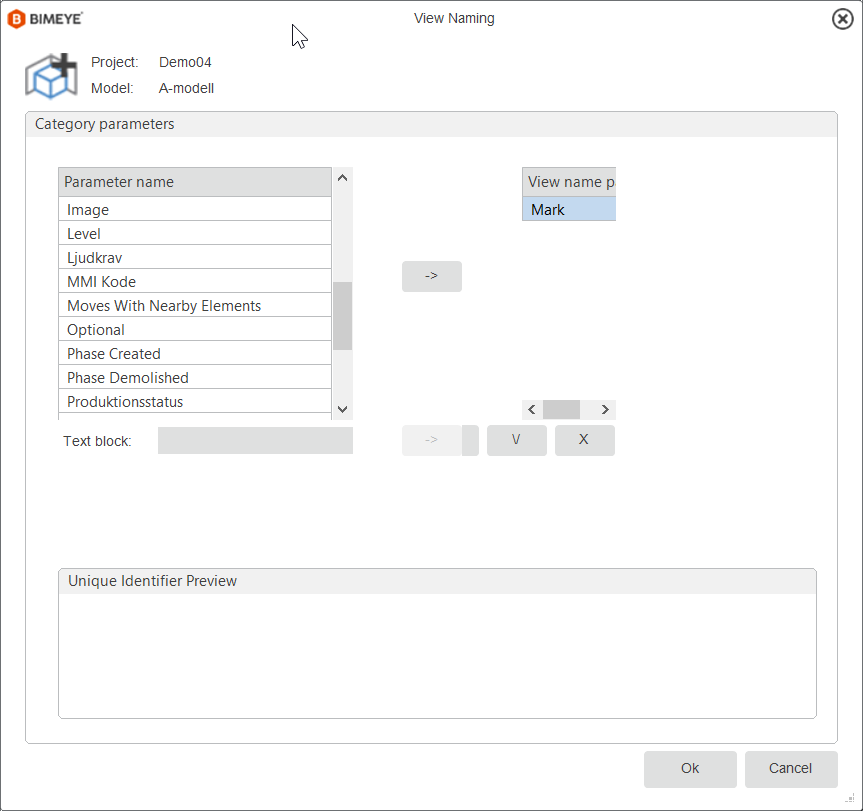Screen dimensions: 863x811
Task: Click the parameter list down arrow
Action: coord(342,409)
